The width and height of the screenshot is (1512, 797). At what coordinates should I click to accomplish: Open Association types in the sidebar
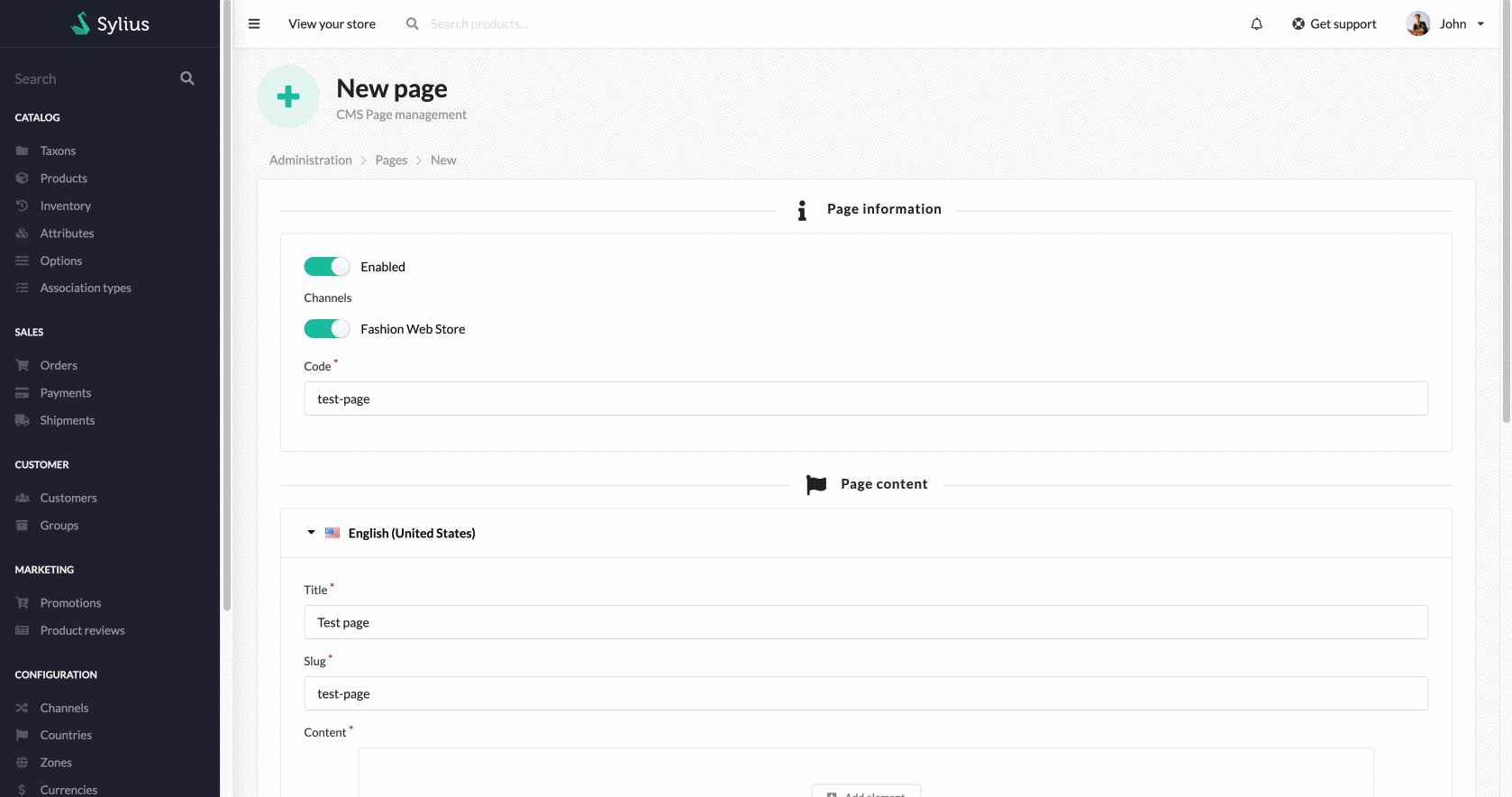[86, 288]
